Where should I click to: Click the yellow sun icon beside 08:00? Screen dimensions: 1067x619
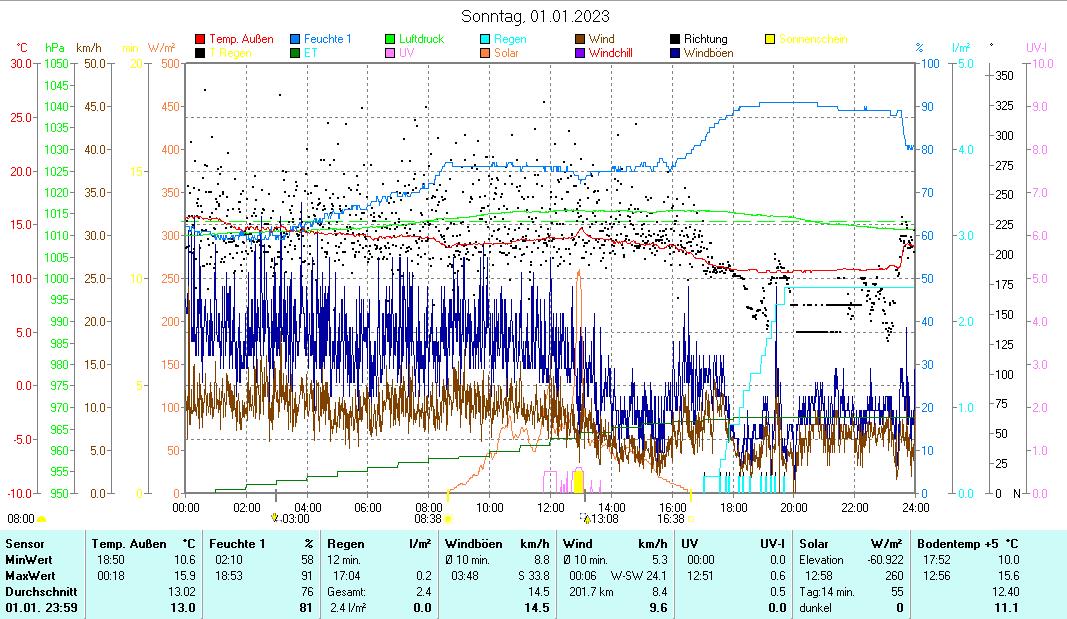point(42,519)
